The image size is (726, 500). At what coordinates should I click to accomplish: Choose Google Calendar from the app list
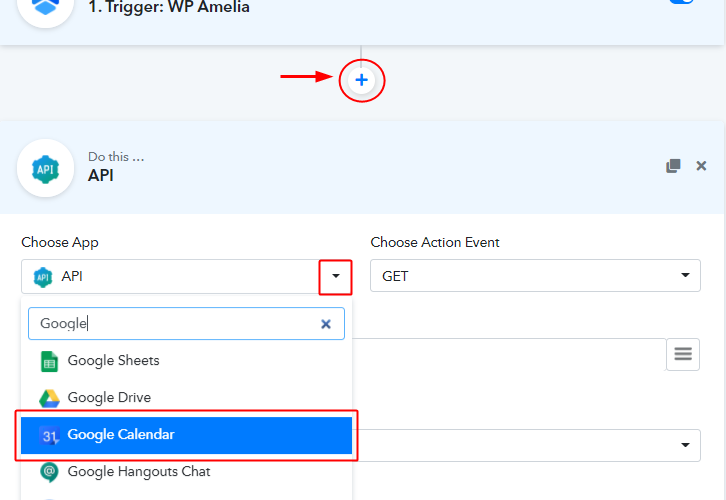pyautogui.click(x=186, y=435)
